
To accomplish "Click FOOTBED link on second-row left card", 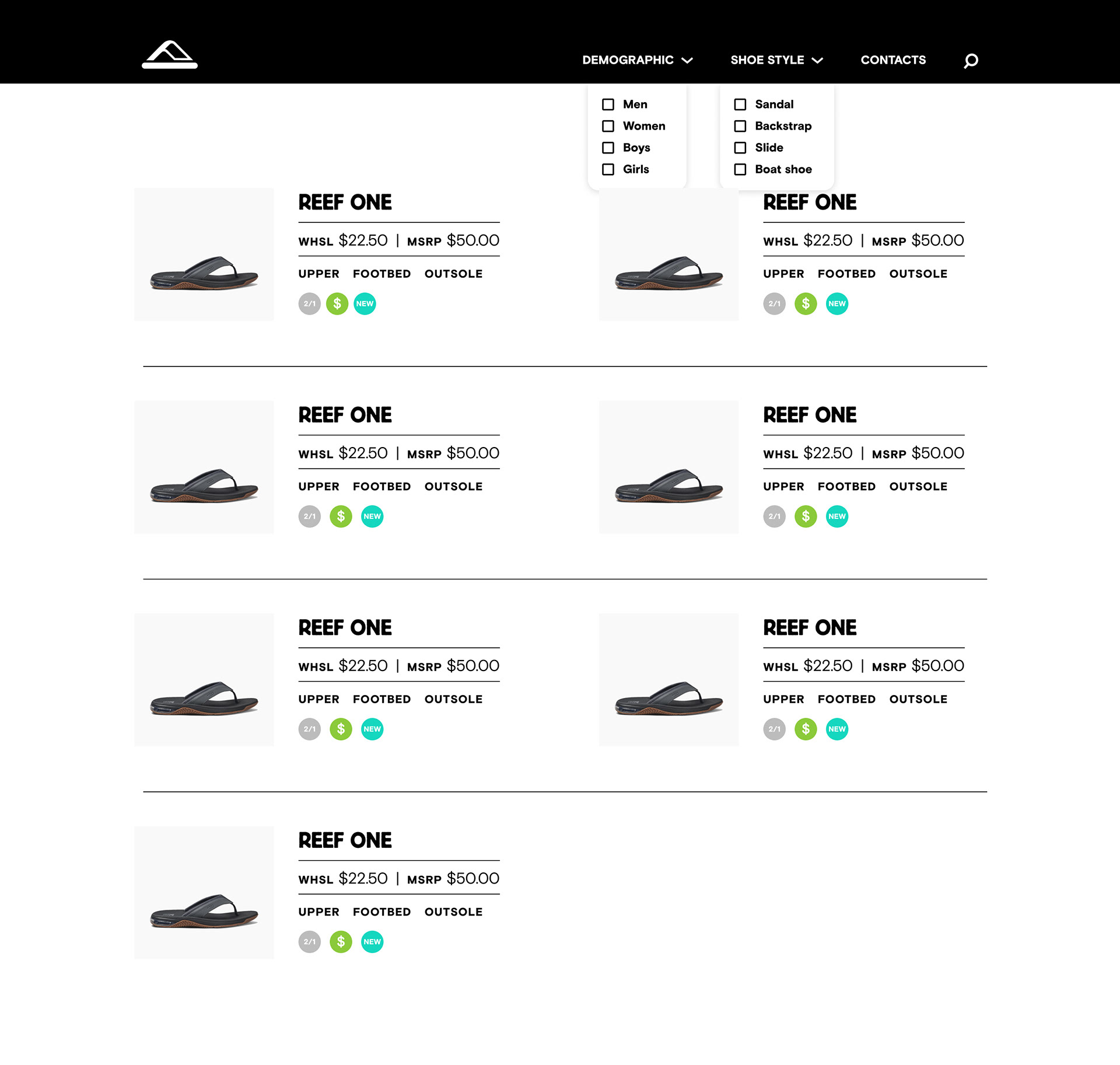I will tap(381, 487).
